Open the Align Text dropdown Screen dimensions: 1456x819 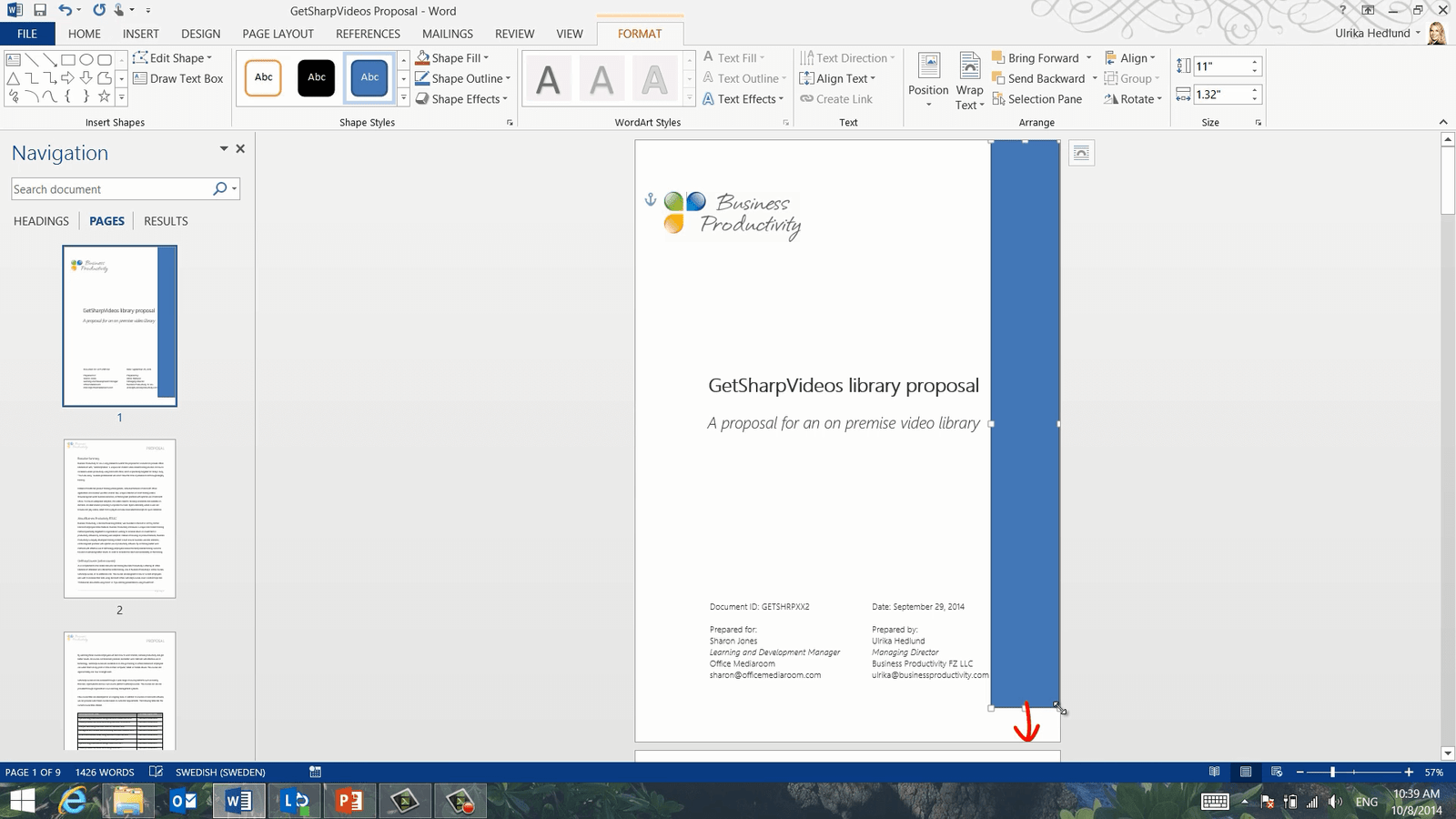tap(837, 78)
